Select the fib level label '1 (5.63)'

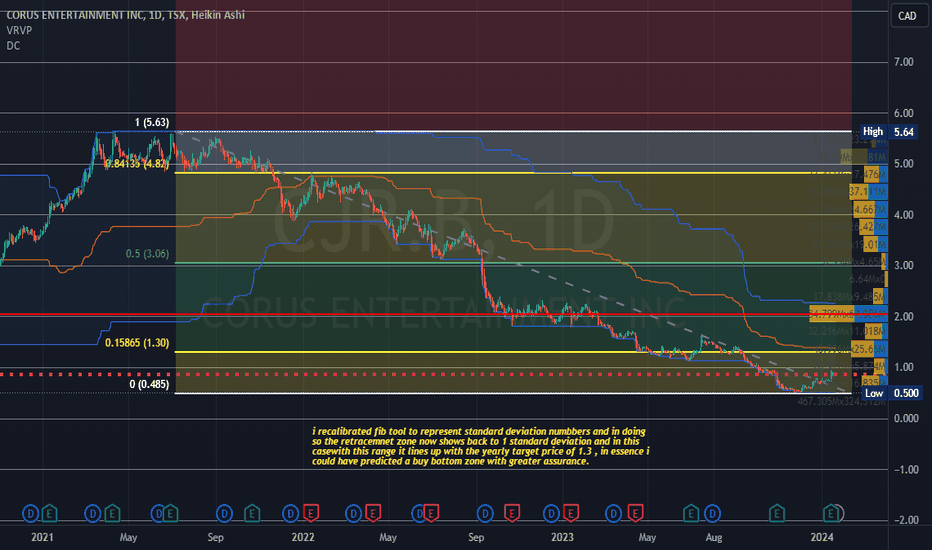[152, 122]
